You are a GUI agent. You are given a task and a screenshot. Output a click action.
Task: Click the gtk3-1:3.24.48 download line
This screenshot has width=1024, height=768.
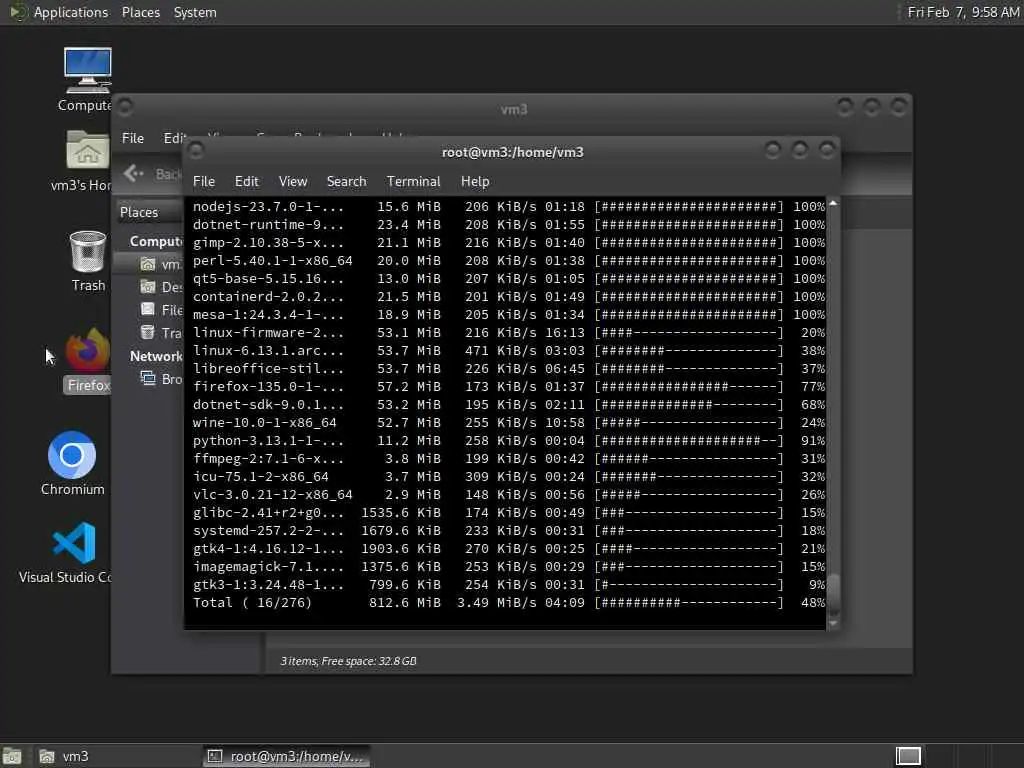[x=509, y=584]
